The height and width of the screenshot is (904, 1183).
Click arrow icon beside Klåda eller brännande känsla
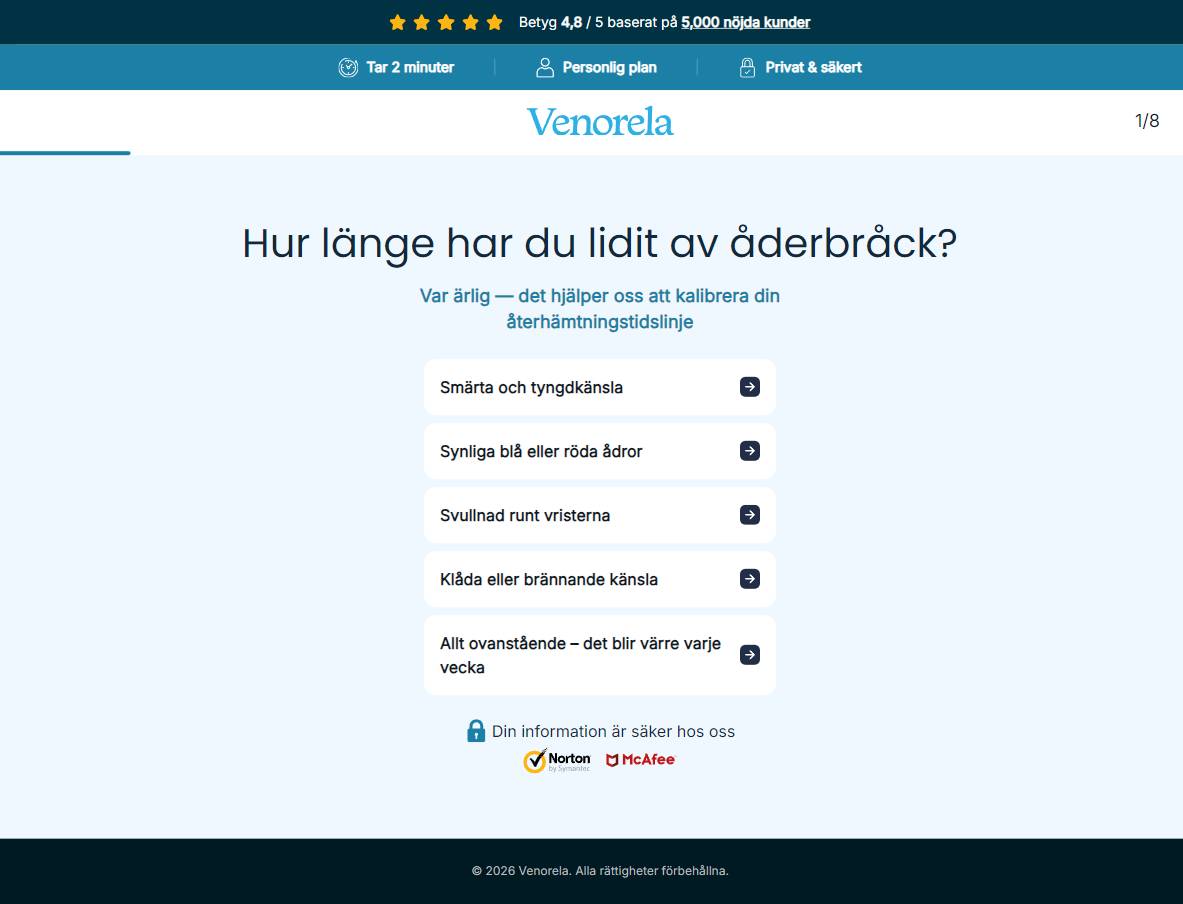tap(749, 580)
